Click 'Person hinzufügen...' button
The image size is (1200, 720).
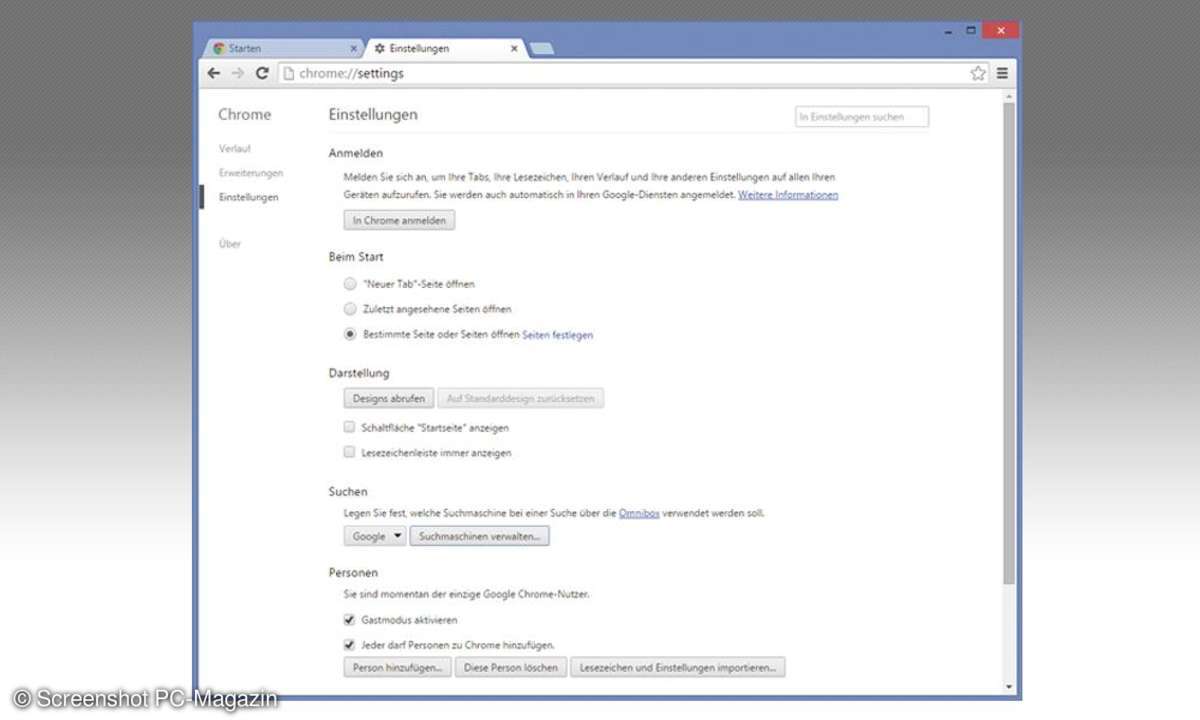pos(397,667)
